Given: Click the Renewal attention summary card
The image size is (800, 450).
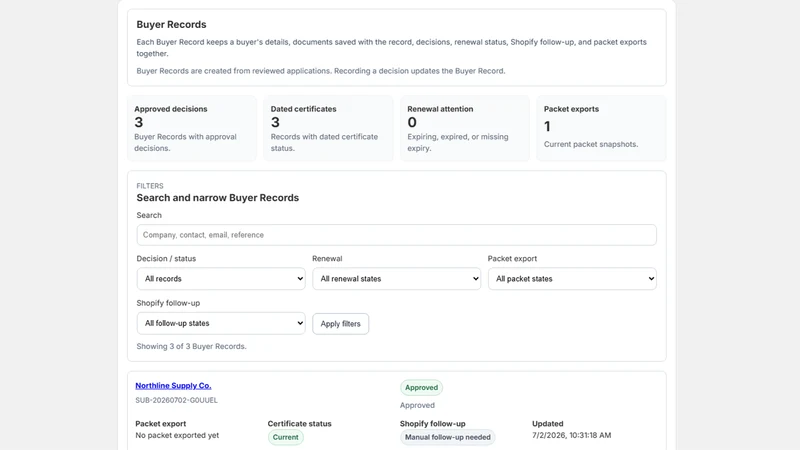Looking at the screenshot, I should 465,128.
